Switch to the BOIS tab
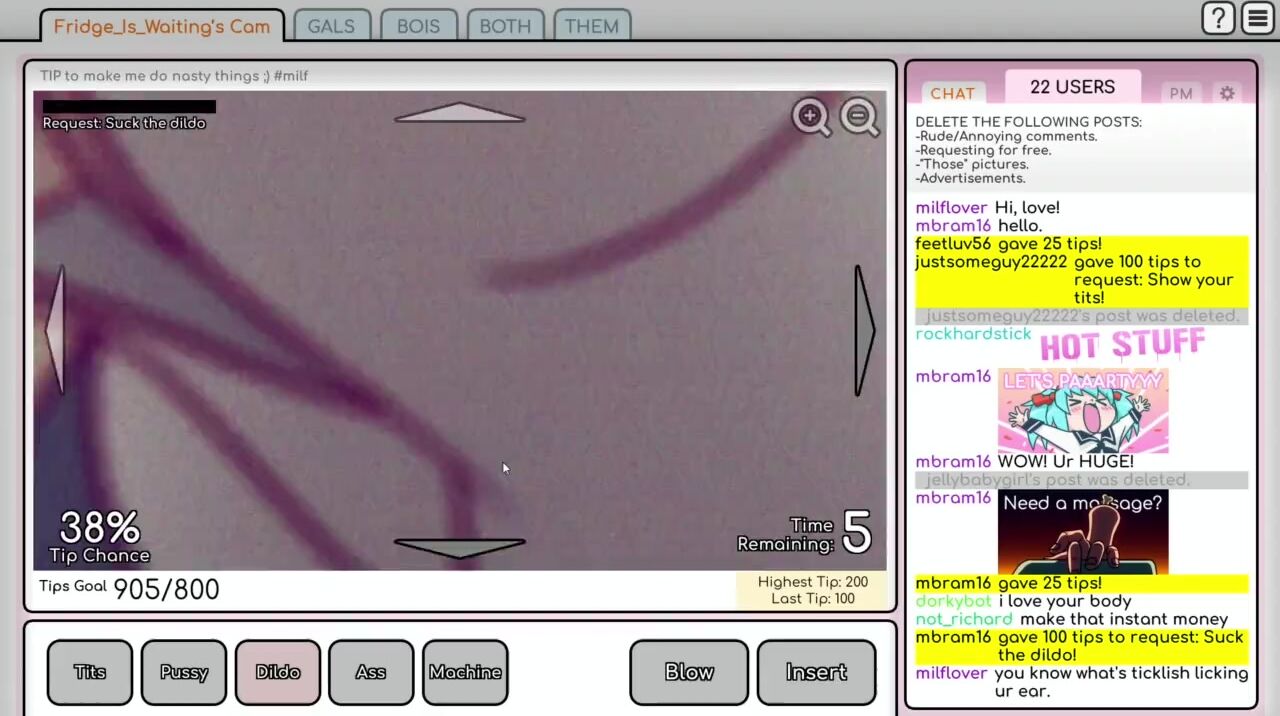 tap(418, 26)
